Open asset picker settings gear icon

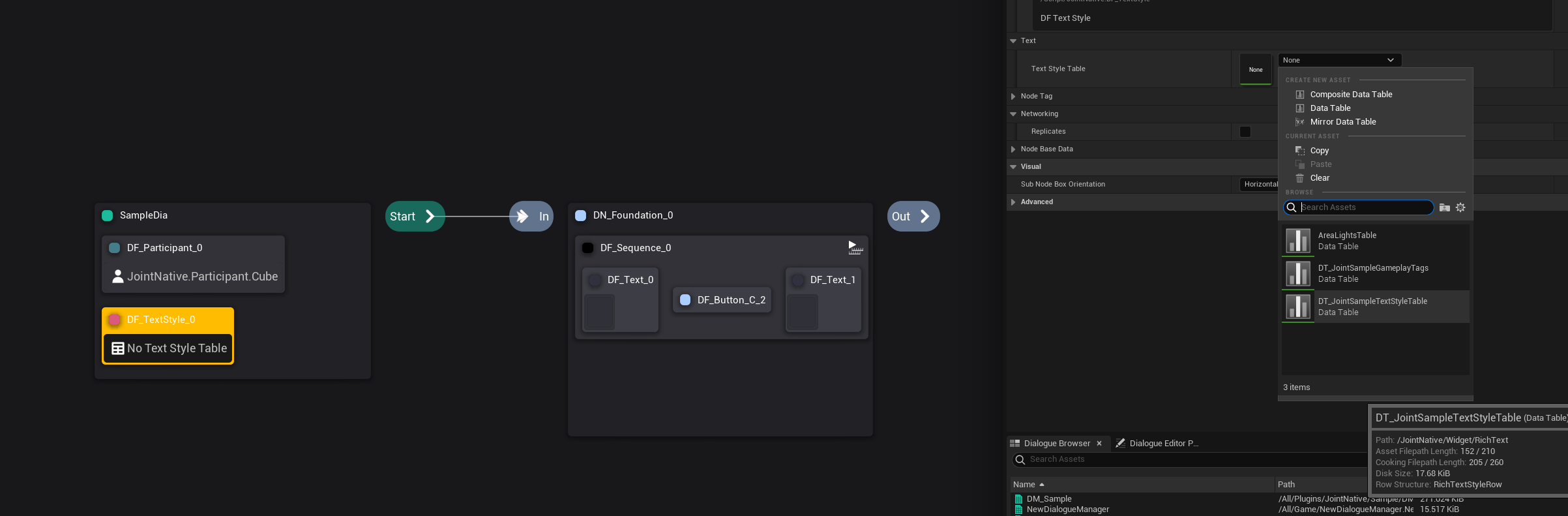tap(1460, 207)
